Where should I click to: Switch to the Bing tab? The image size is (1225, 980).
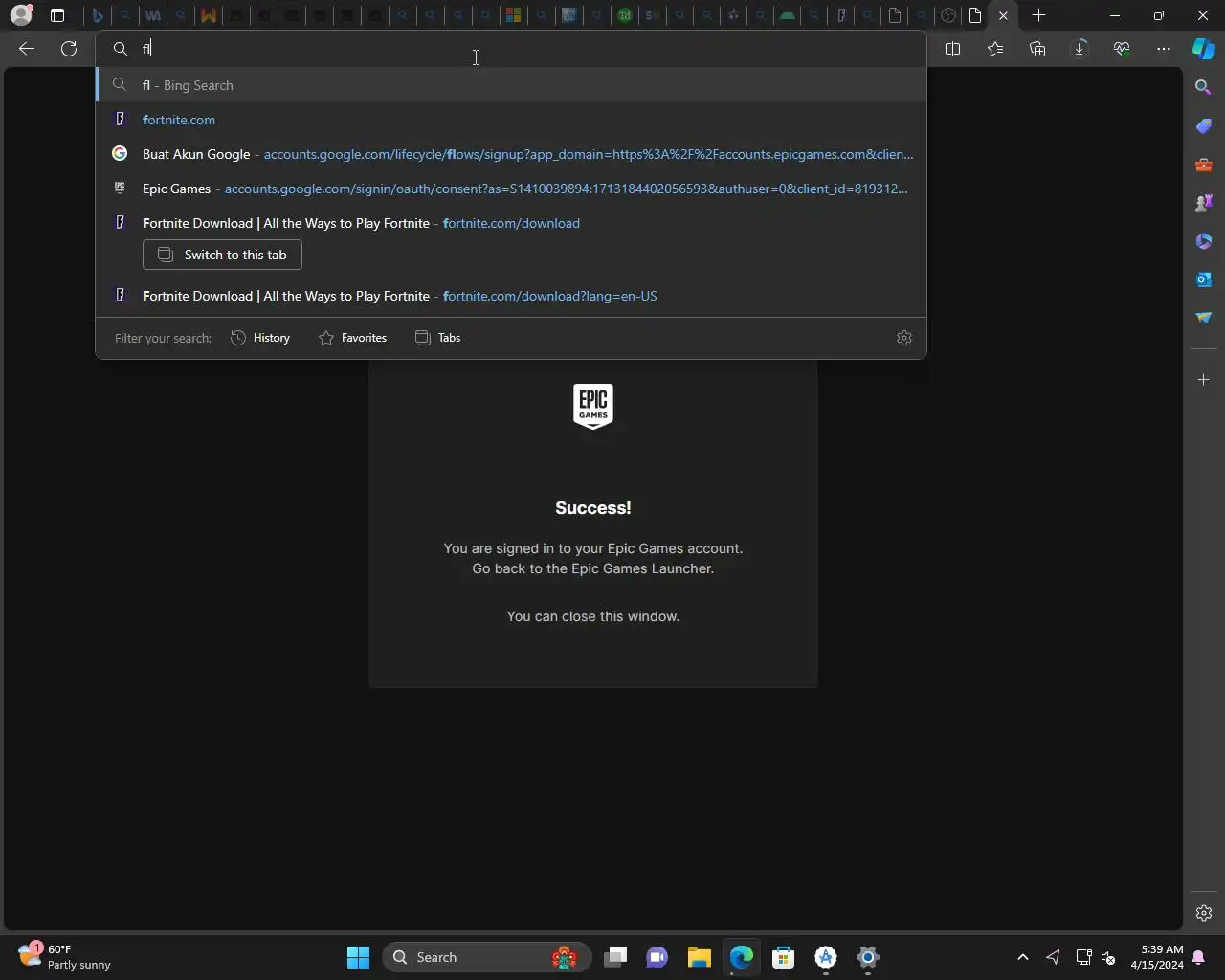tap(97, 15)
